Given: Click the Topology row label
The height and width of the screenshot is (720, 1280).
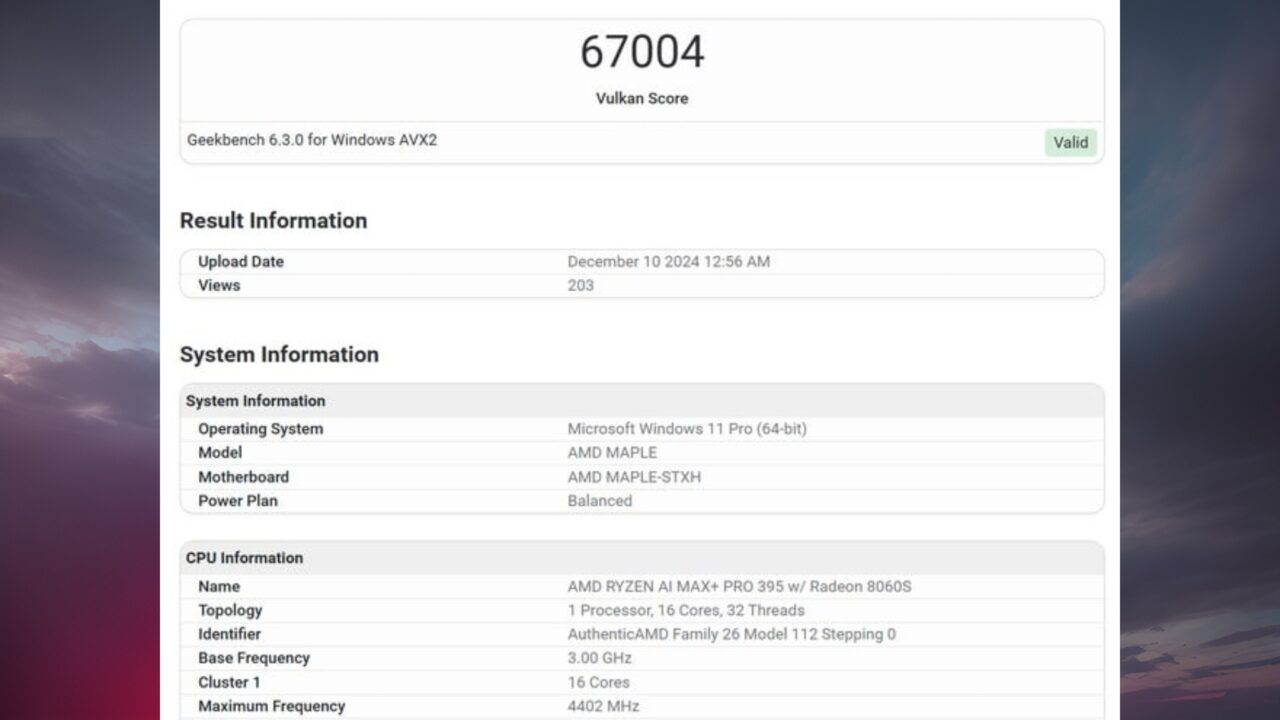Looking at the screenshot, I should tap(230, 610).
